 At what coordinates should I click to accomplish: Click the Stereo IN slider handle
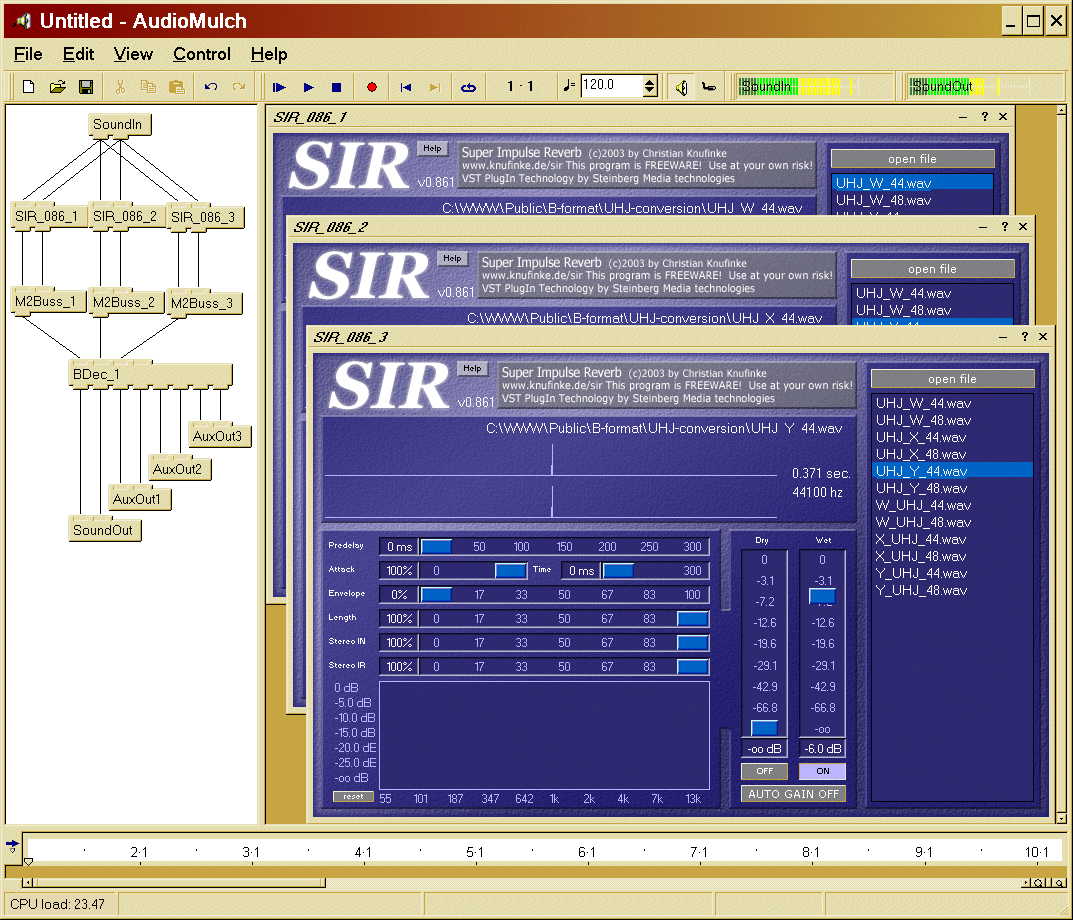point(693,643)
